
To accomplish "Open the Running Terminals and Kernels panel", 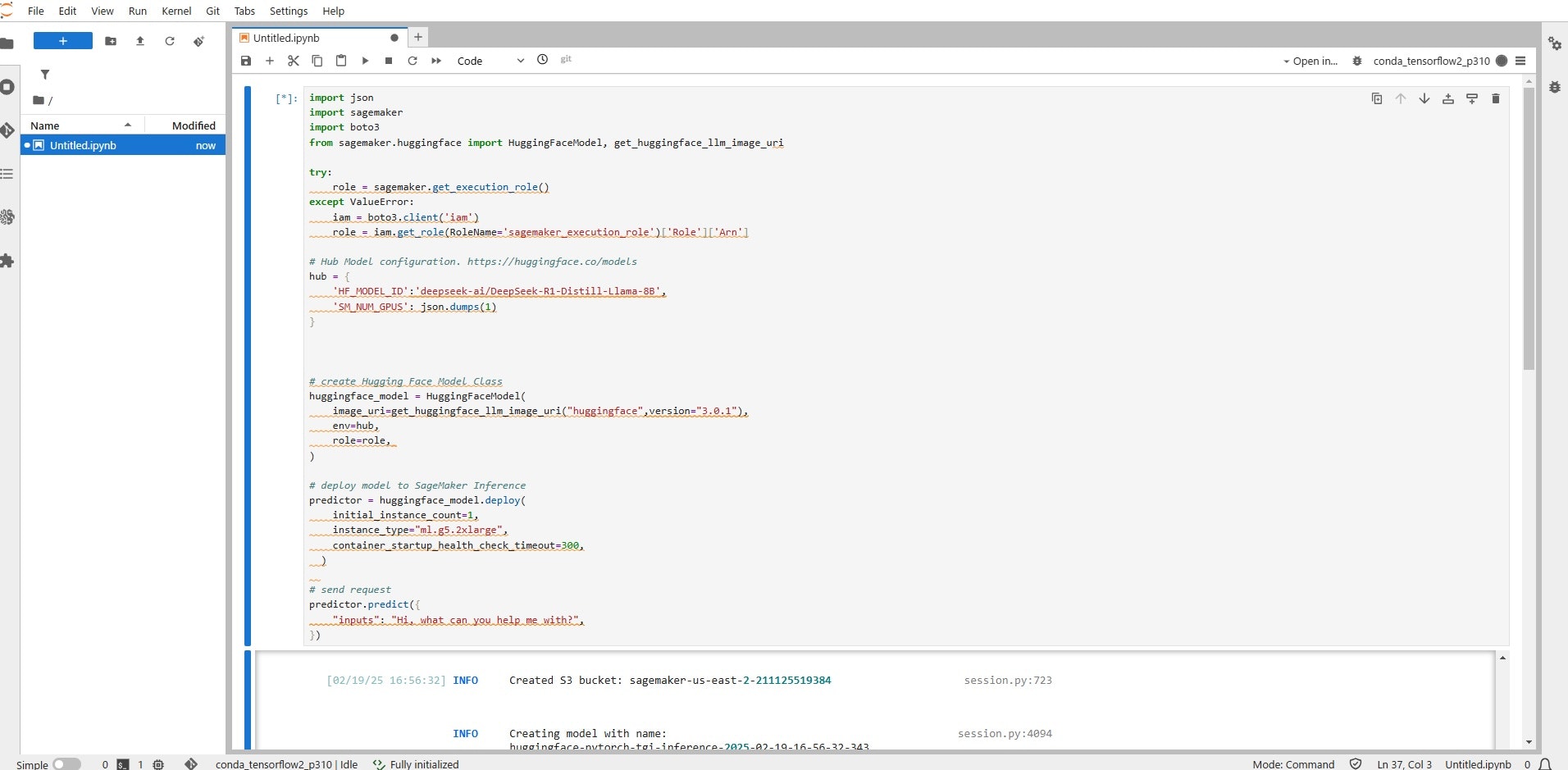I will pyautogui.click(x=7, y=87).
